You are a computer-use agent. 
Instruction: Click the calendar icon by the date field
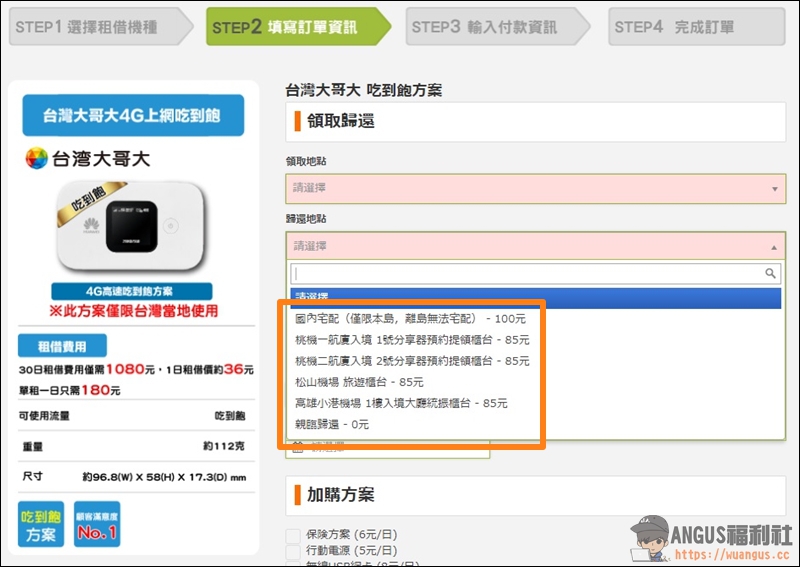297,448
